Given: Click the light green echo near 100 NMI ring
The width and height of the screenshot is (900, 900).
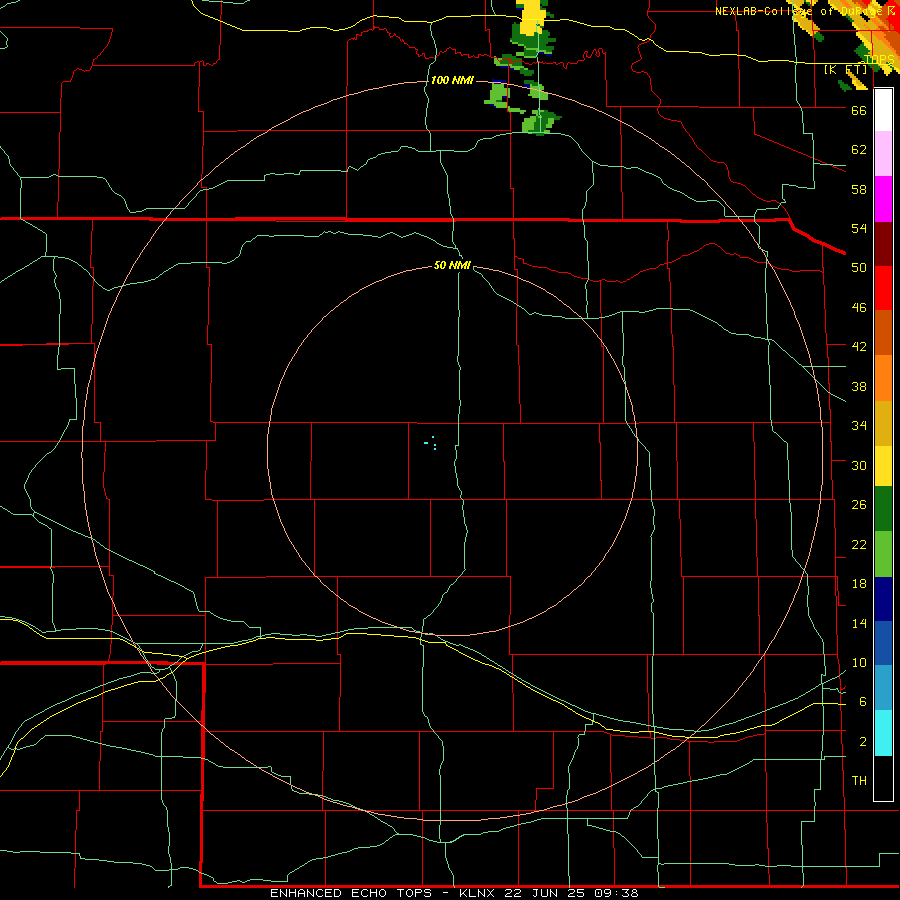Looking at the screenshot, I should click(499, 95).
